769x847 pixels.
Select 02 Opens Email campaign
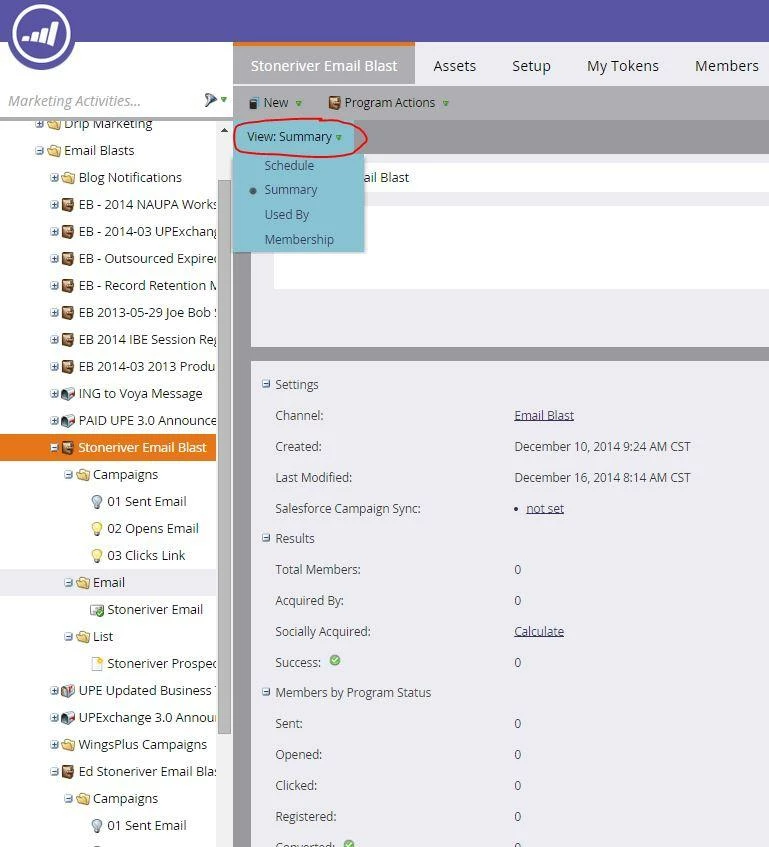click(x=153, y=528)
